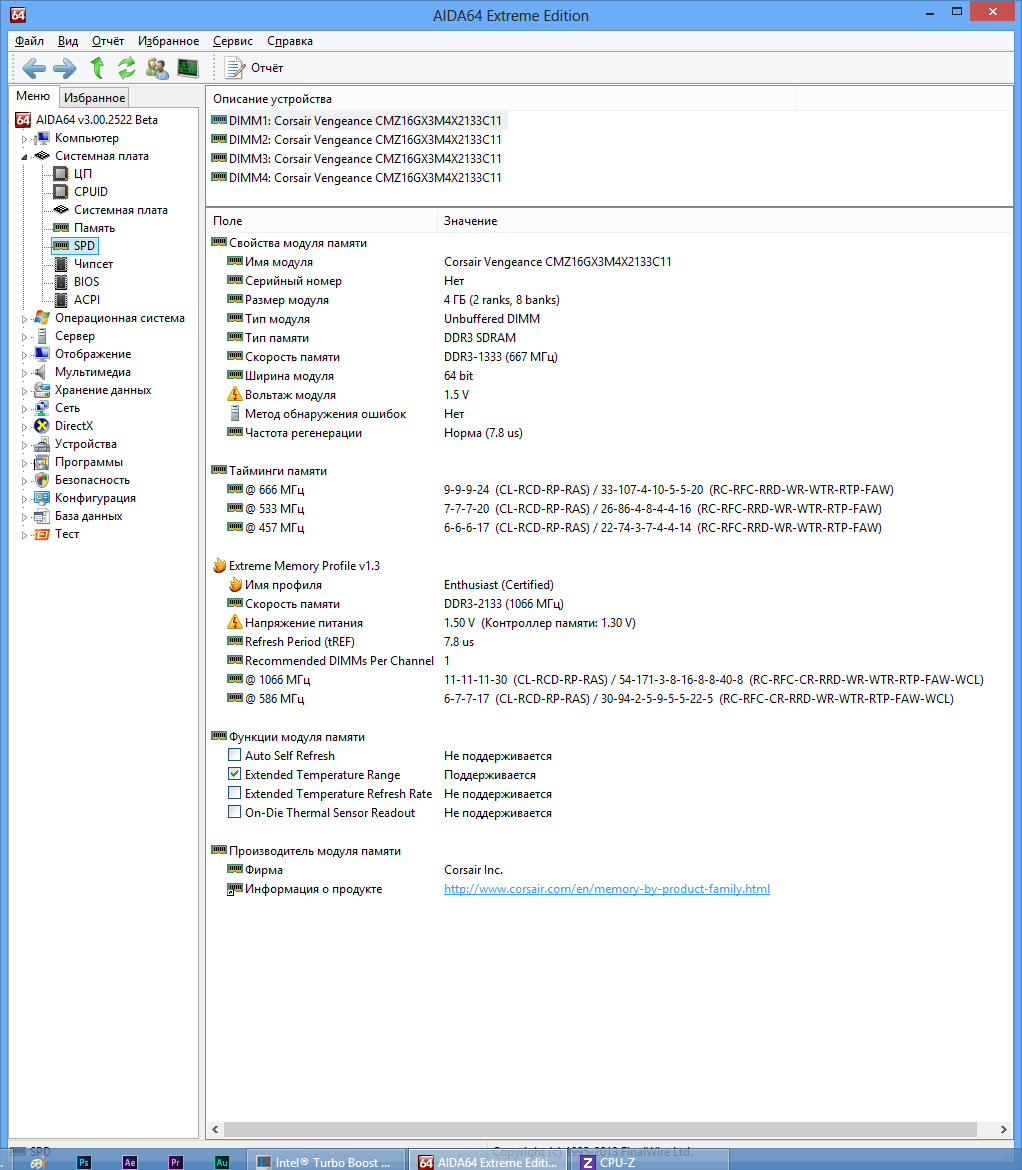Expand the Компьютер tree node
This screenshot has height=1170, width=1022.
click(x=25, y=139)
